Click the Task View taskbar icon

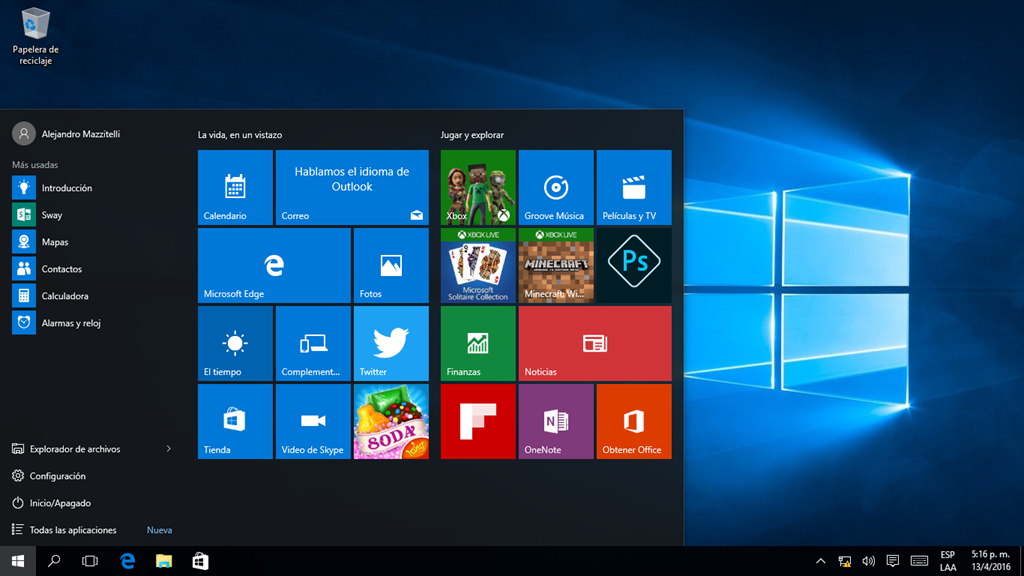click(90, 561)
